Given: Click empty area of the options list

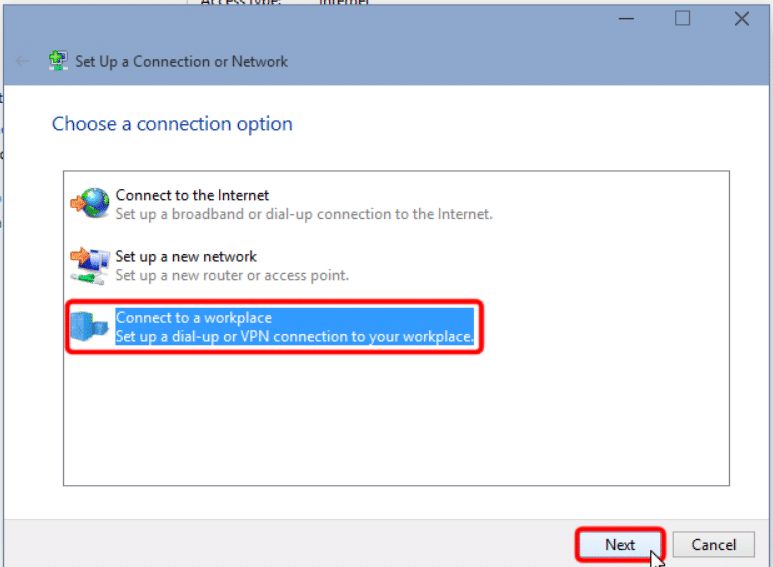Looking at the screenshot, I should (396, 417).
